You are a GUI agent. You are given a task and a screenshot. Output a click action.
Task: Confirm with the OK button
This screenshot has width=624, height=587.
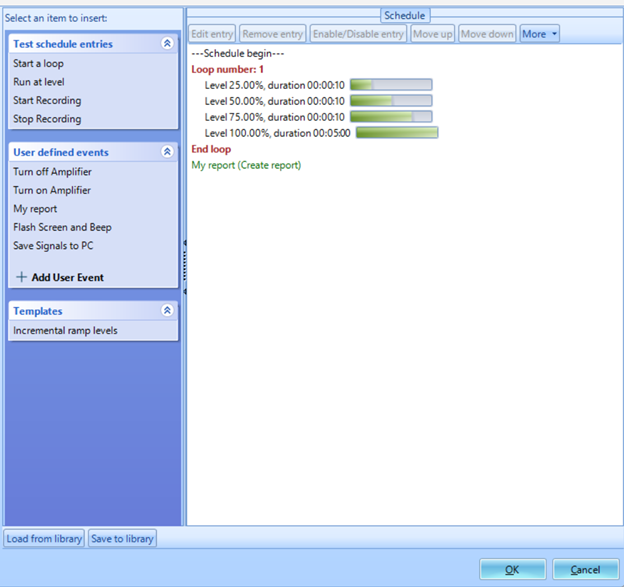[x=512, y=569]
